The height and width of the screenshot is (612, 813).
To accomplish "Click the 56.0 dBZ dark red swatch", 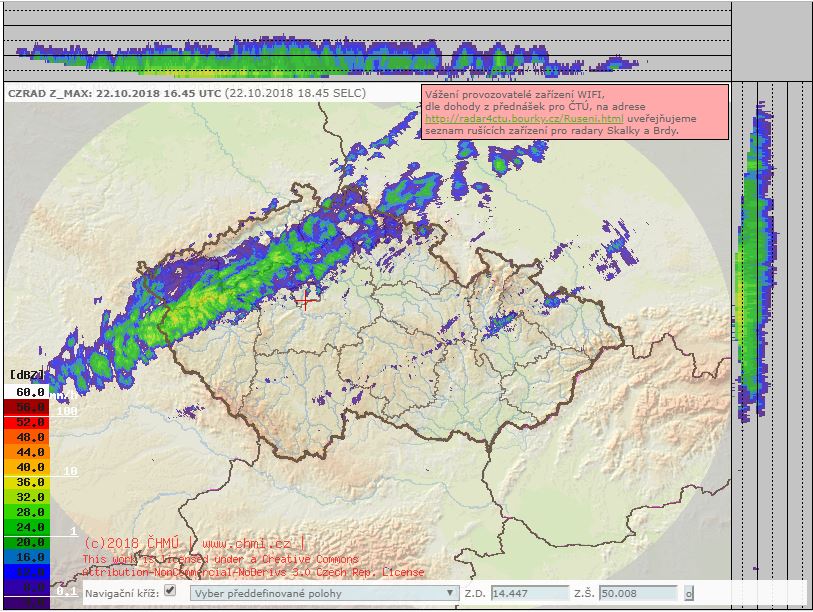I will point(26,407).
